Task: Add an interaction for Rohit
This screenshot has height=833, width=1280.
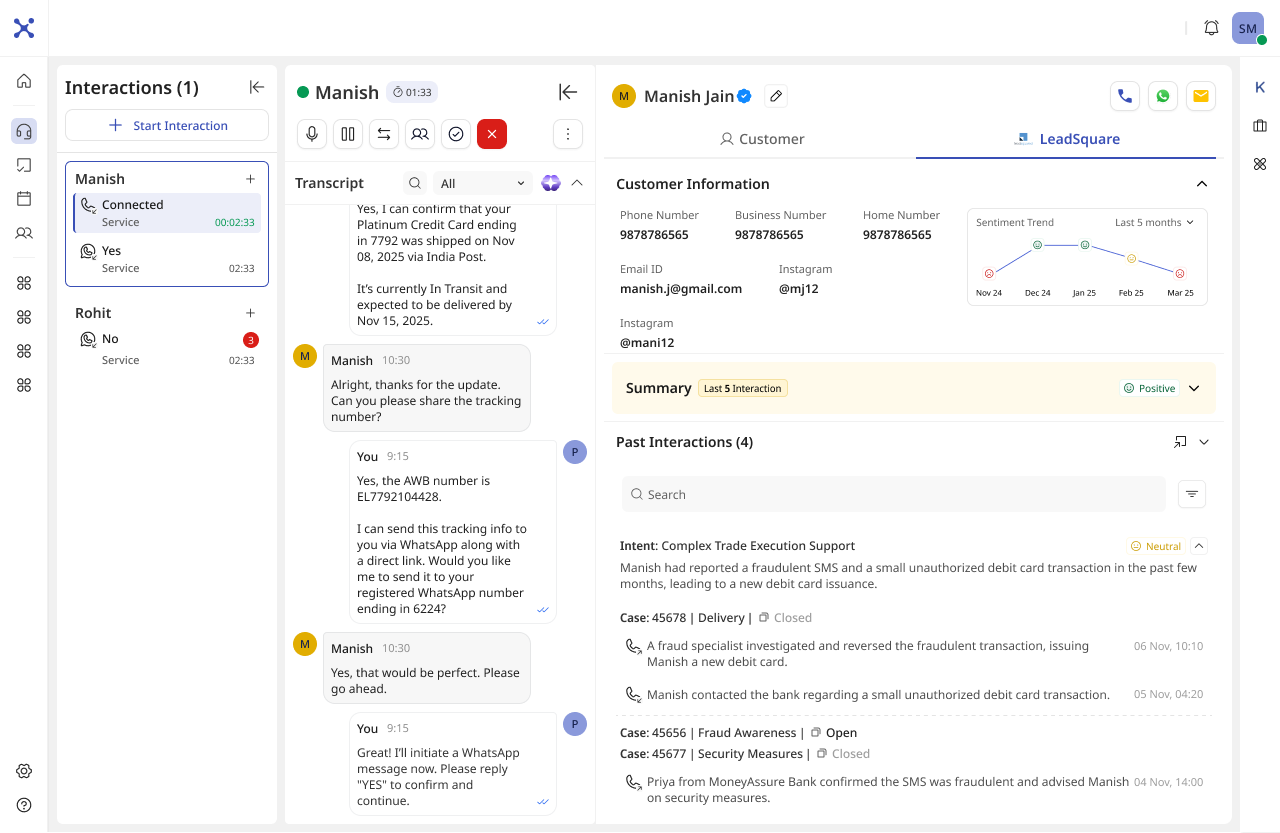Action: pos(250,313)
